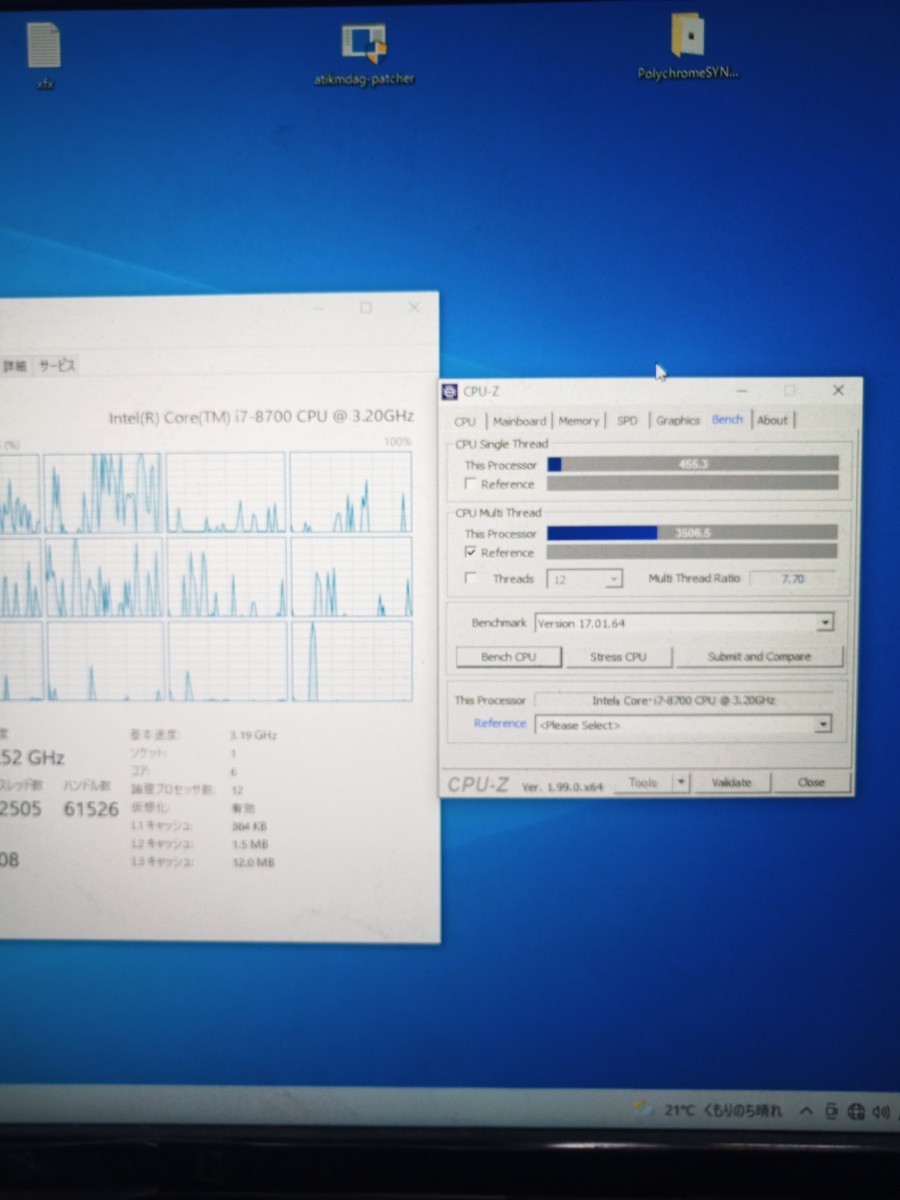
Task: Maximize the Task Manager window
Action: [x=366, y=308]
